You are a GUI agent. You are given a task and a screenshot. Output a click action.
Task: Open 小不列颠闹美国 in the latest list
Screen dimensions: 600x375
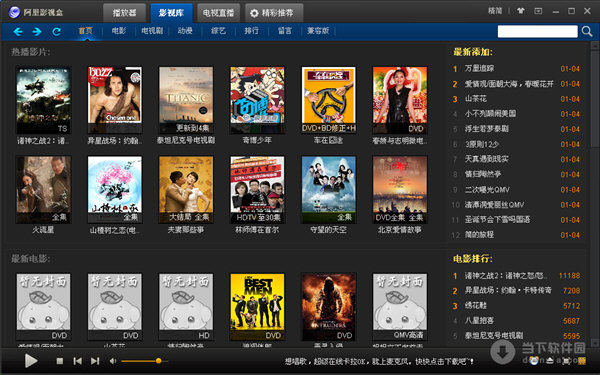pos(490,114)
